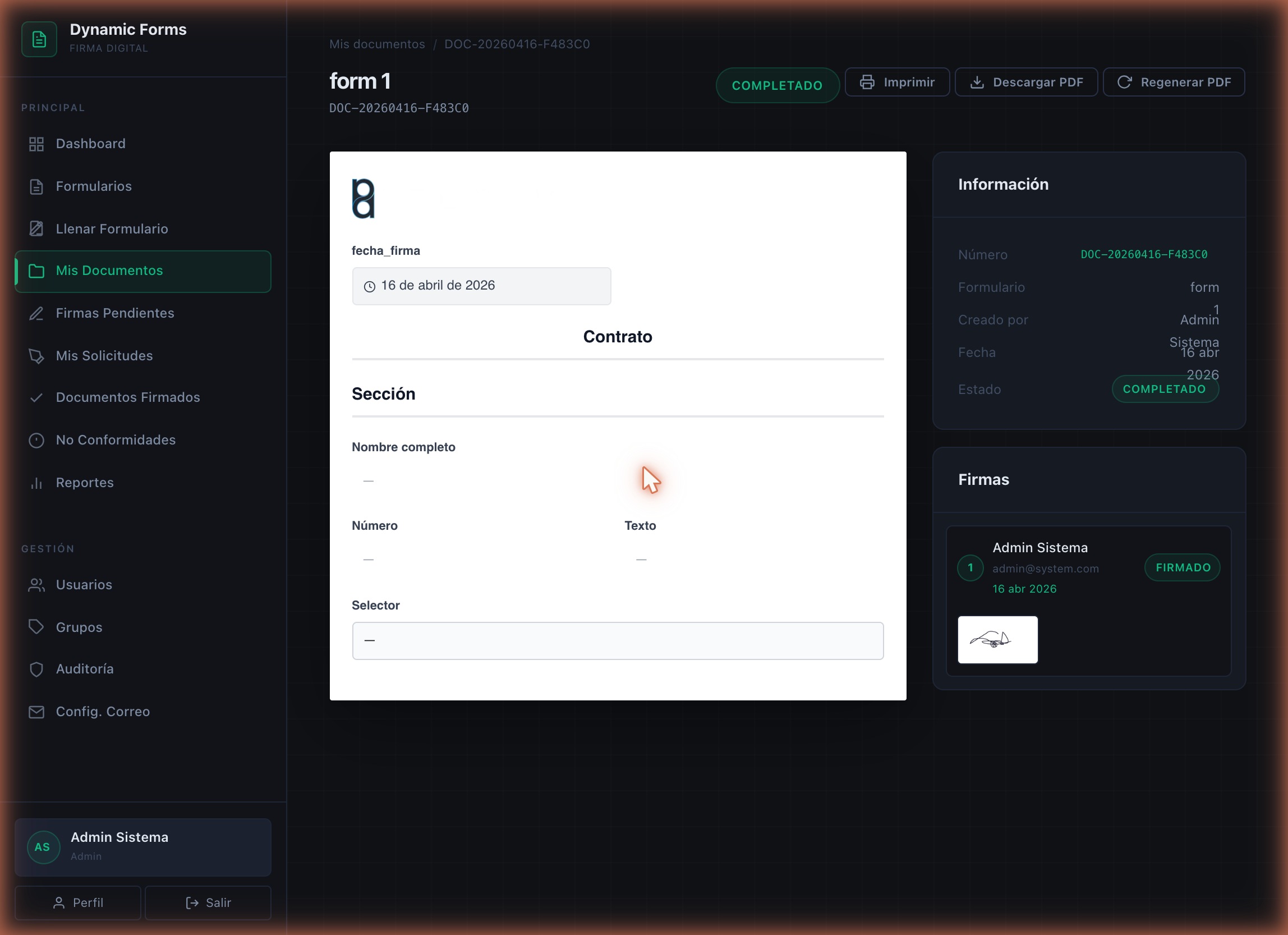Click the Firmas panel heading

[x=983, y=479]
